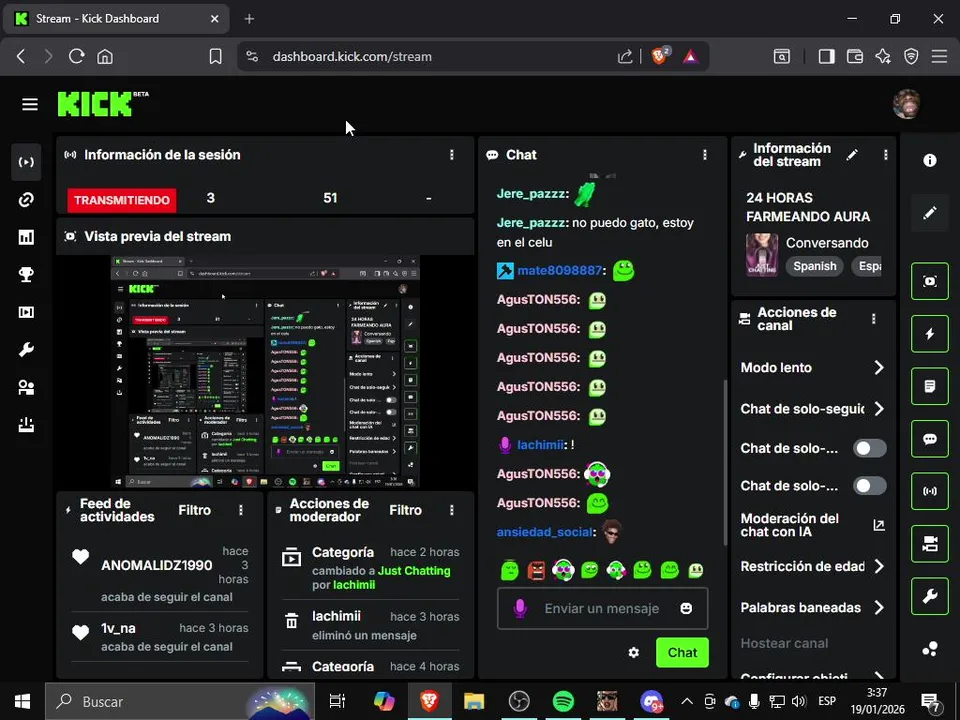Send message with green Chat button
Image resolution: width=960 pixels, height=720 pixels.
(682, 653)
